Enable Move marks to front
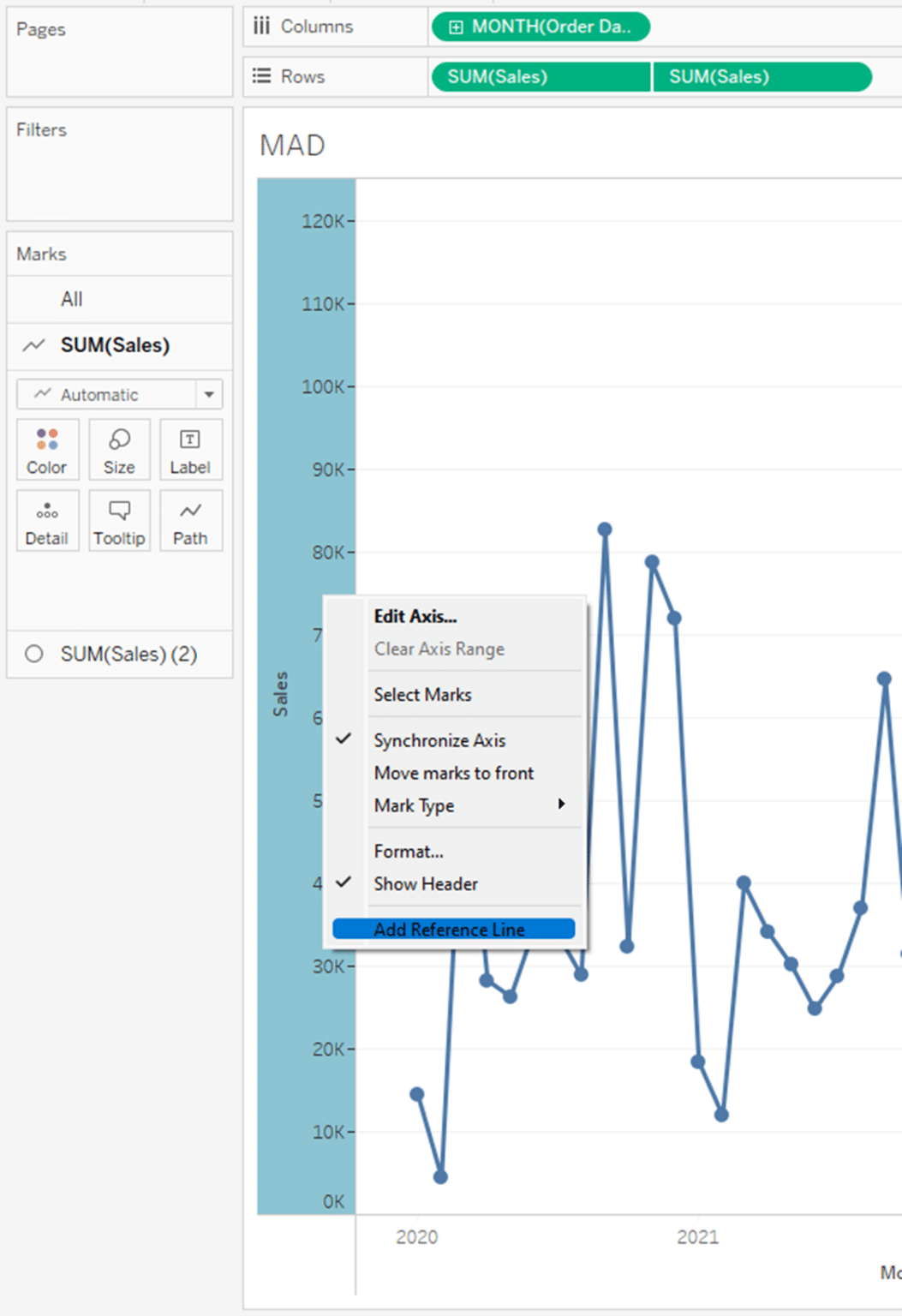Viewport: 902px width, 1316px height. 453,772
